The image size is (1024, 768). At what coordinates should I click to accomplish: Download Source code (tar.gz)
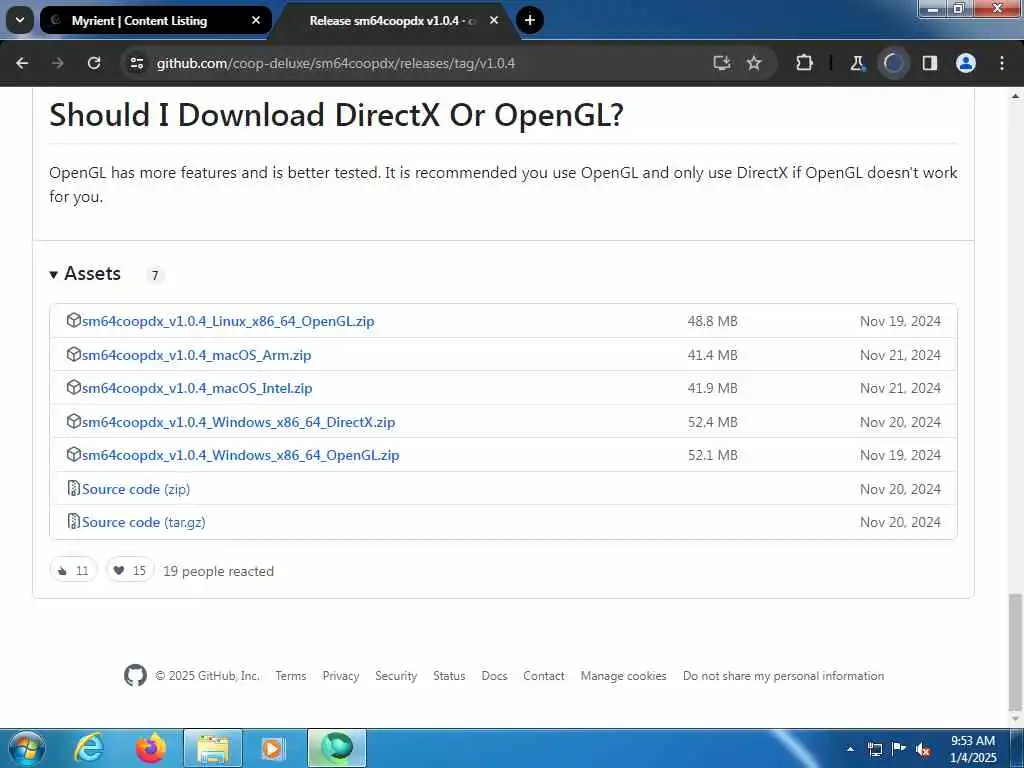point(144,522)
